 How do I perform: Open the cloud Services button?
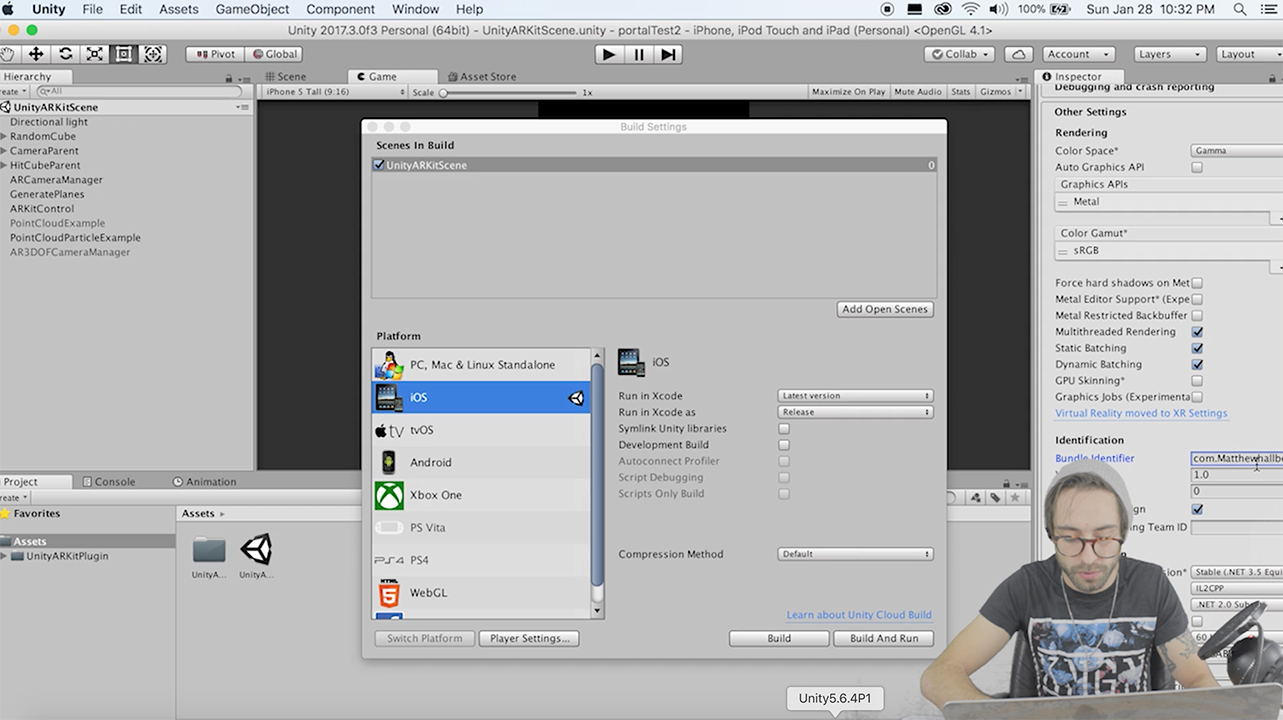[x=1018, y=54]
